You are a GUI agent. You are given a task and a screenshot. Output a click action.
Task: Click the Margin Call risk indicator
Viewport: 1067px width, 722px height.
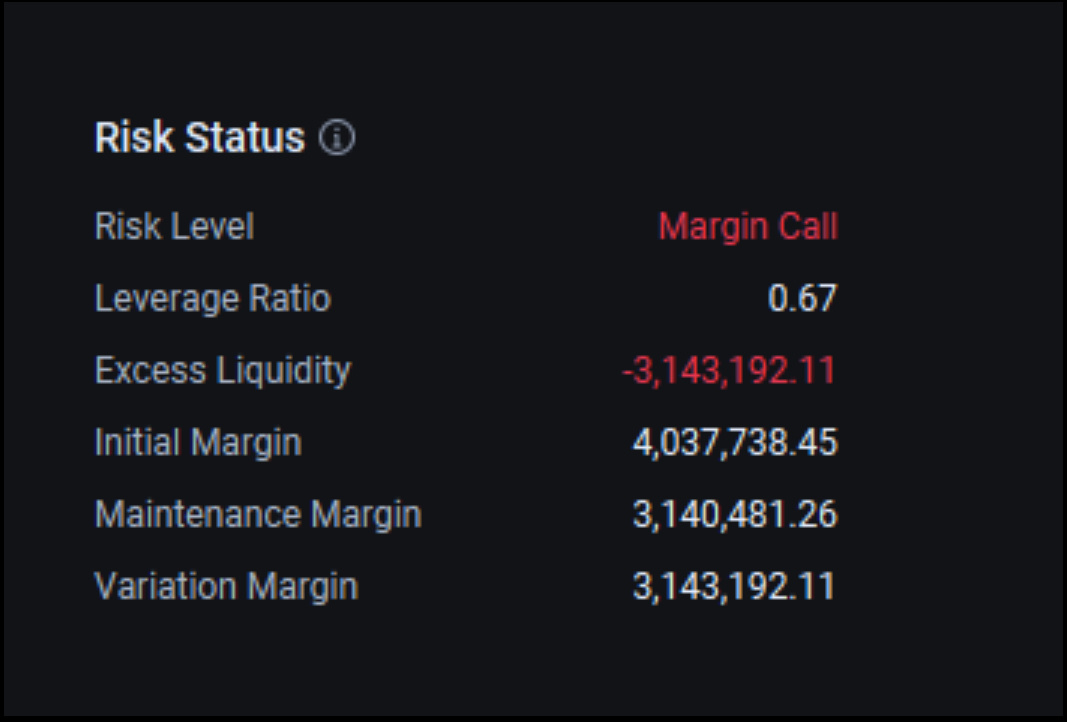click(x=748, y=227)
